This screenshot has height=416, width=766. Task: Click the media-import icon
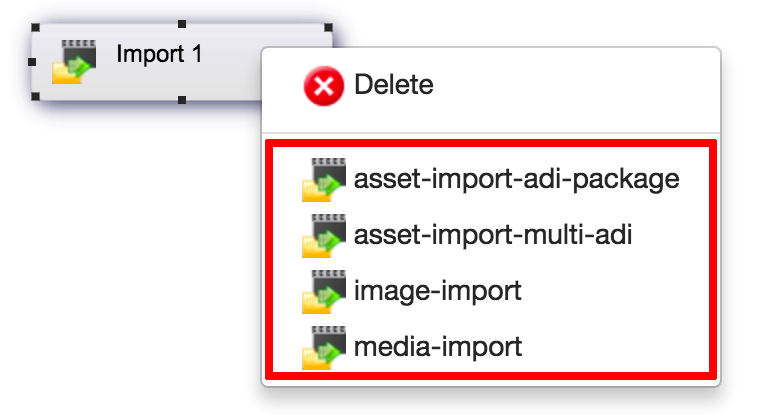pos(324,348)
